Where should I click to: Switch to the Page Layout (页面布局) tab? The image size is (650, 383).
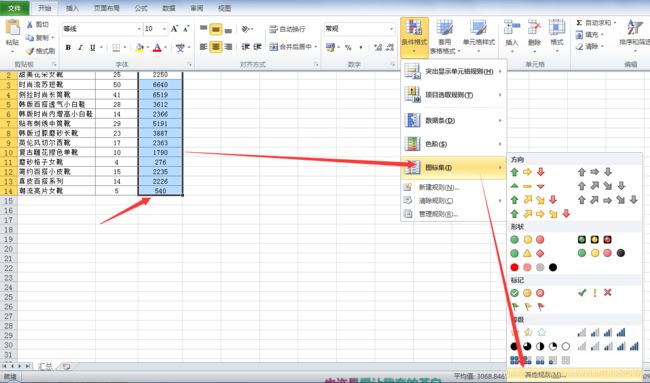point(107,8)
